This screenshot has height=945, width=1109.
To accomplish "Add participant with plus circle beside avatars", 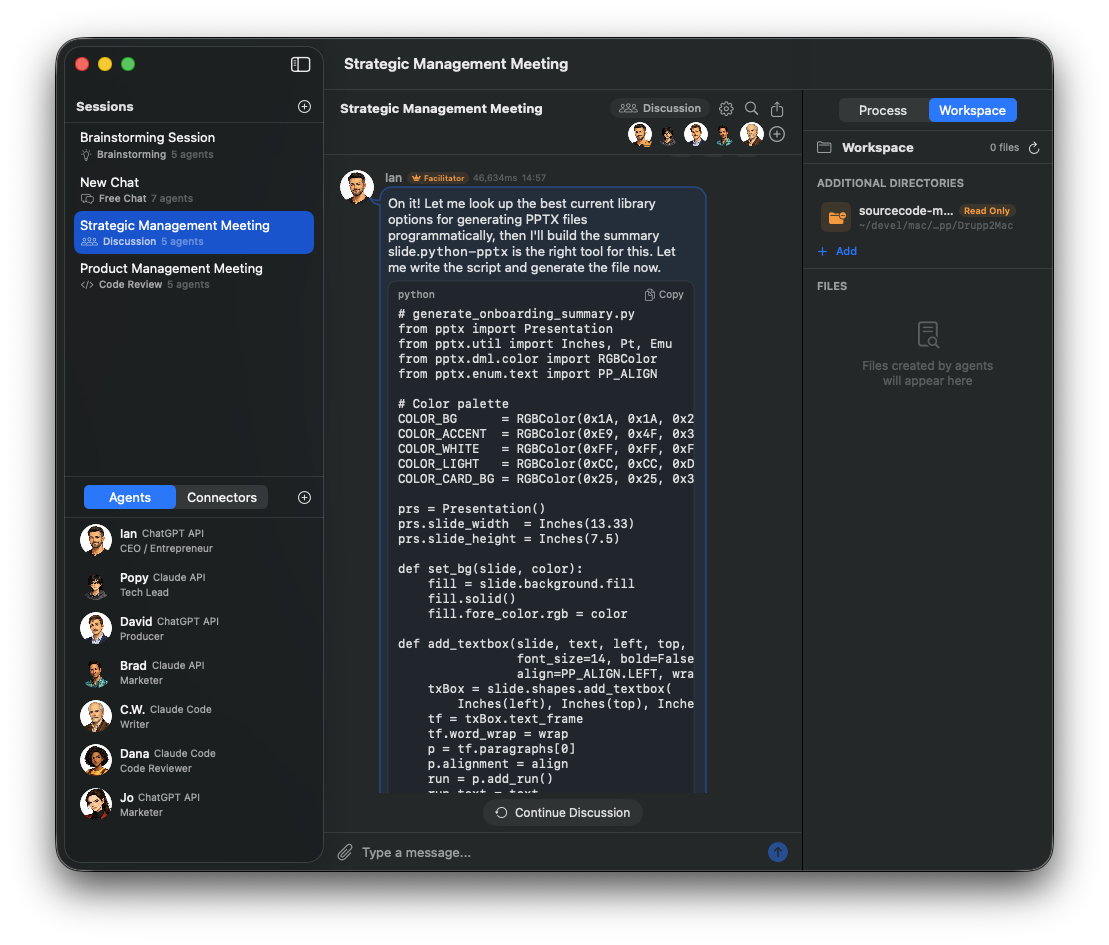I will (777, 134).
